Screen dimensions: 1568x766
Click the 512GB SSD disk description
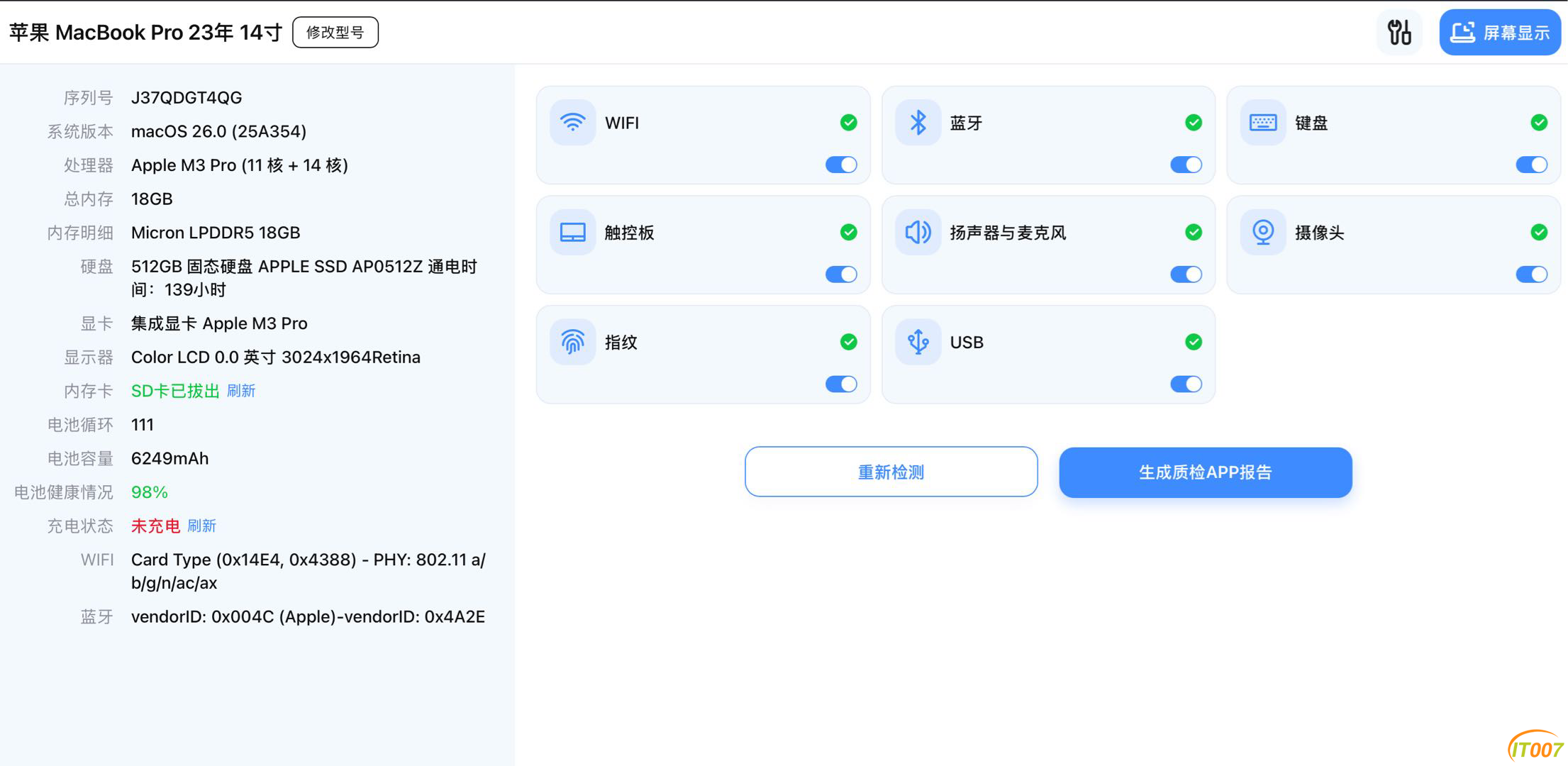(304, 278)
